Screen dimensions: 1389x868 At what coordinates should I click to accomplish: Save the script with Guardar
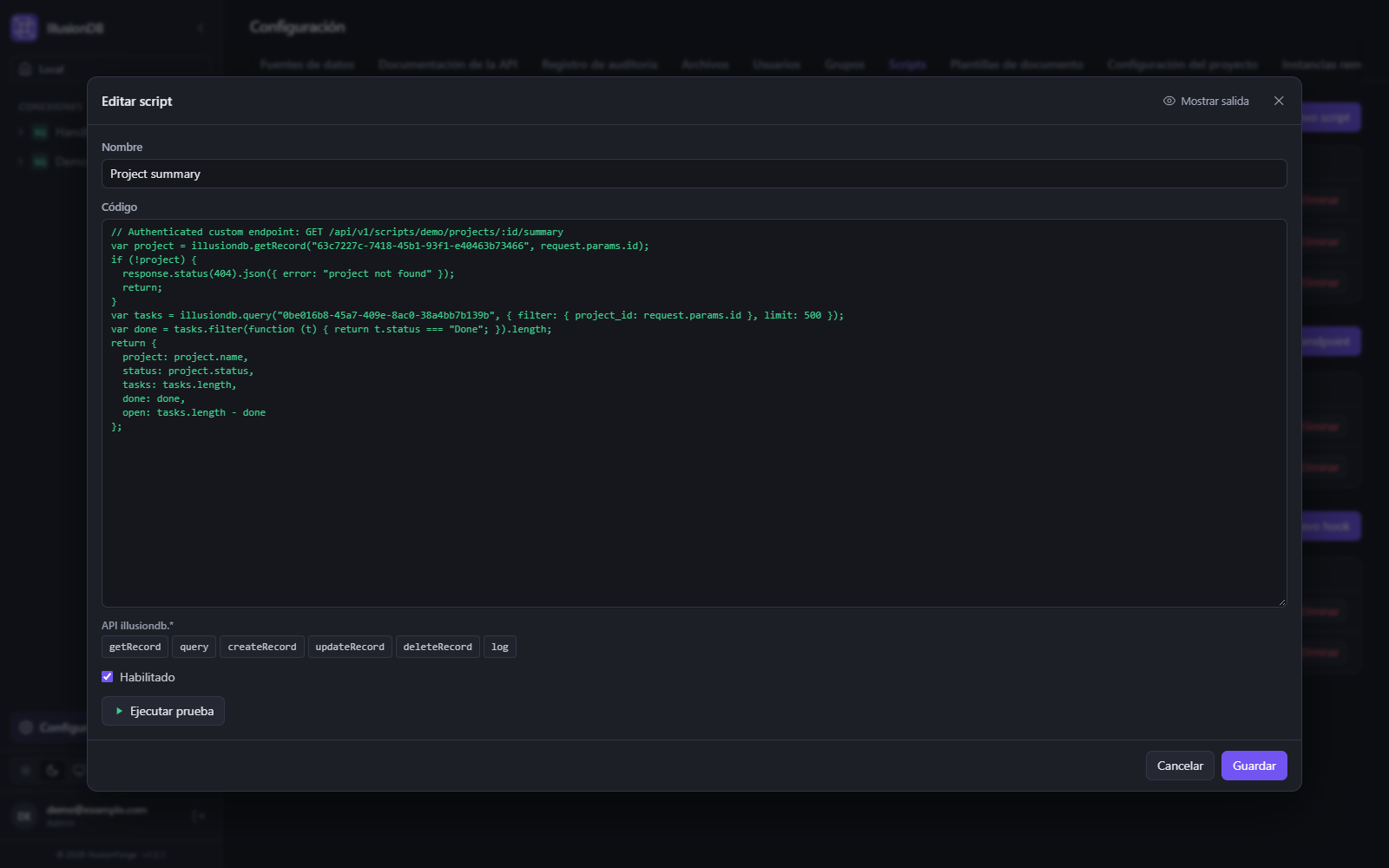click(x=1254, y=766)
